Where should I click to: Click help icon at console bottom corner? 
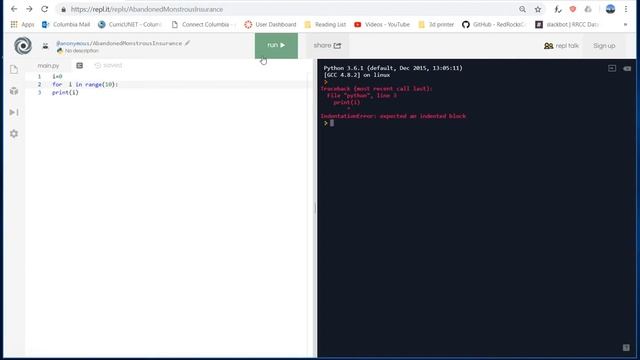626,347
